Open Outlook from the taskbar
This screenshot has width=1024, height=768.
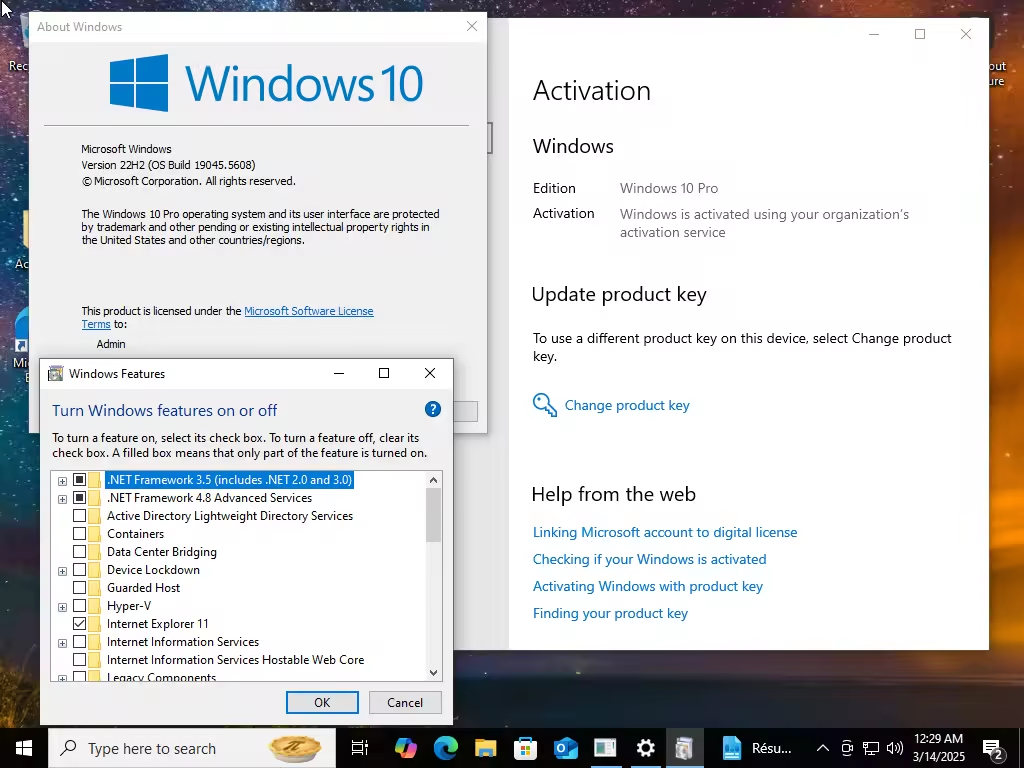(x=566, y=748)
